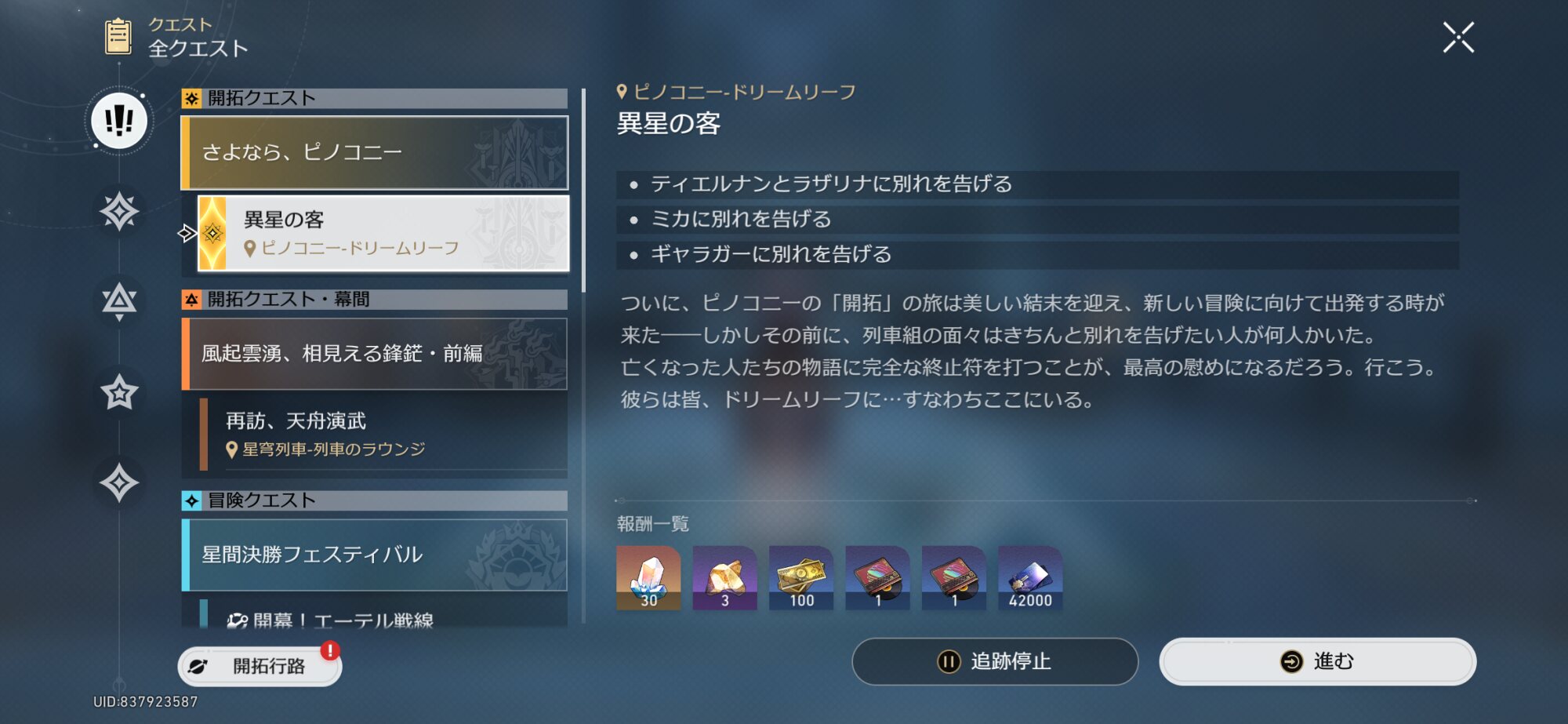This screenshot has height=724, width=1568.
Task: Open the Stellar Jade reward icon
Action: tap(648, 578)
